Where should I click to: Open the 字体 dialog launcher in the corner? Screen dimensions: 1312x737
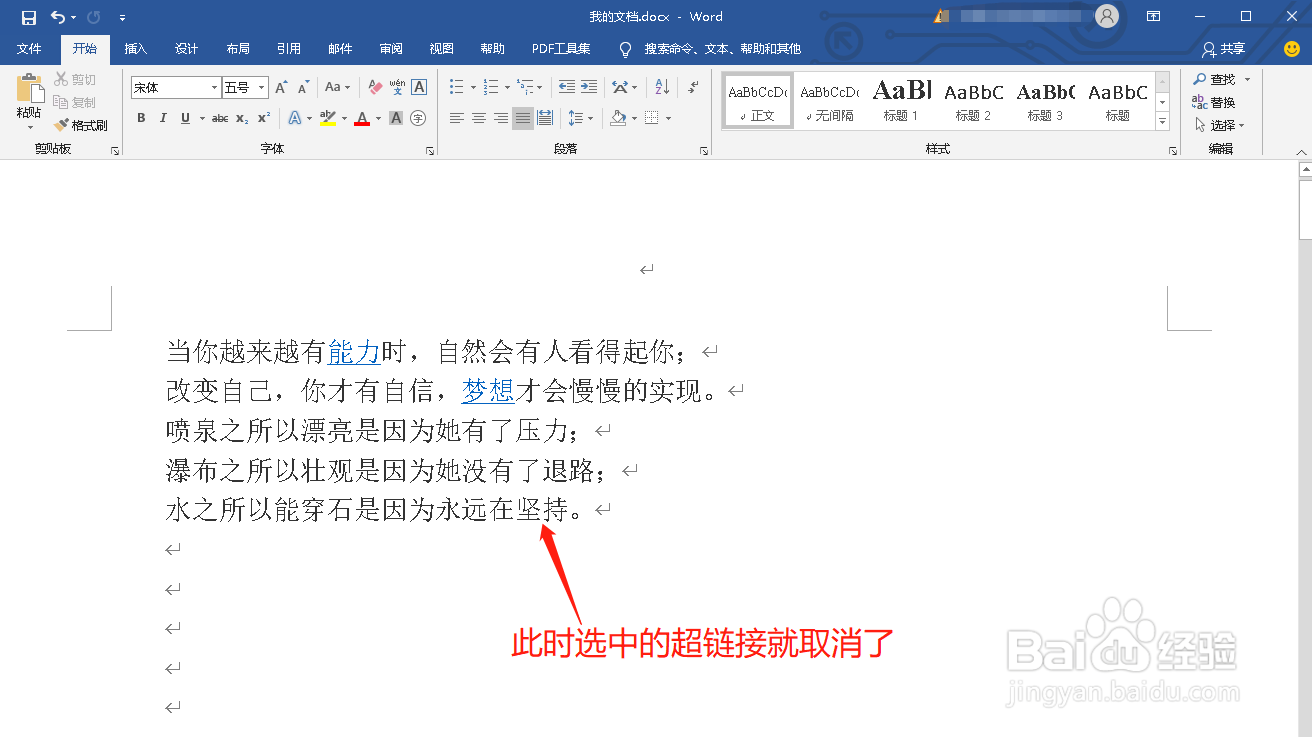[431, 148]
